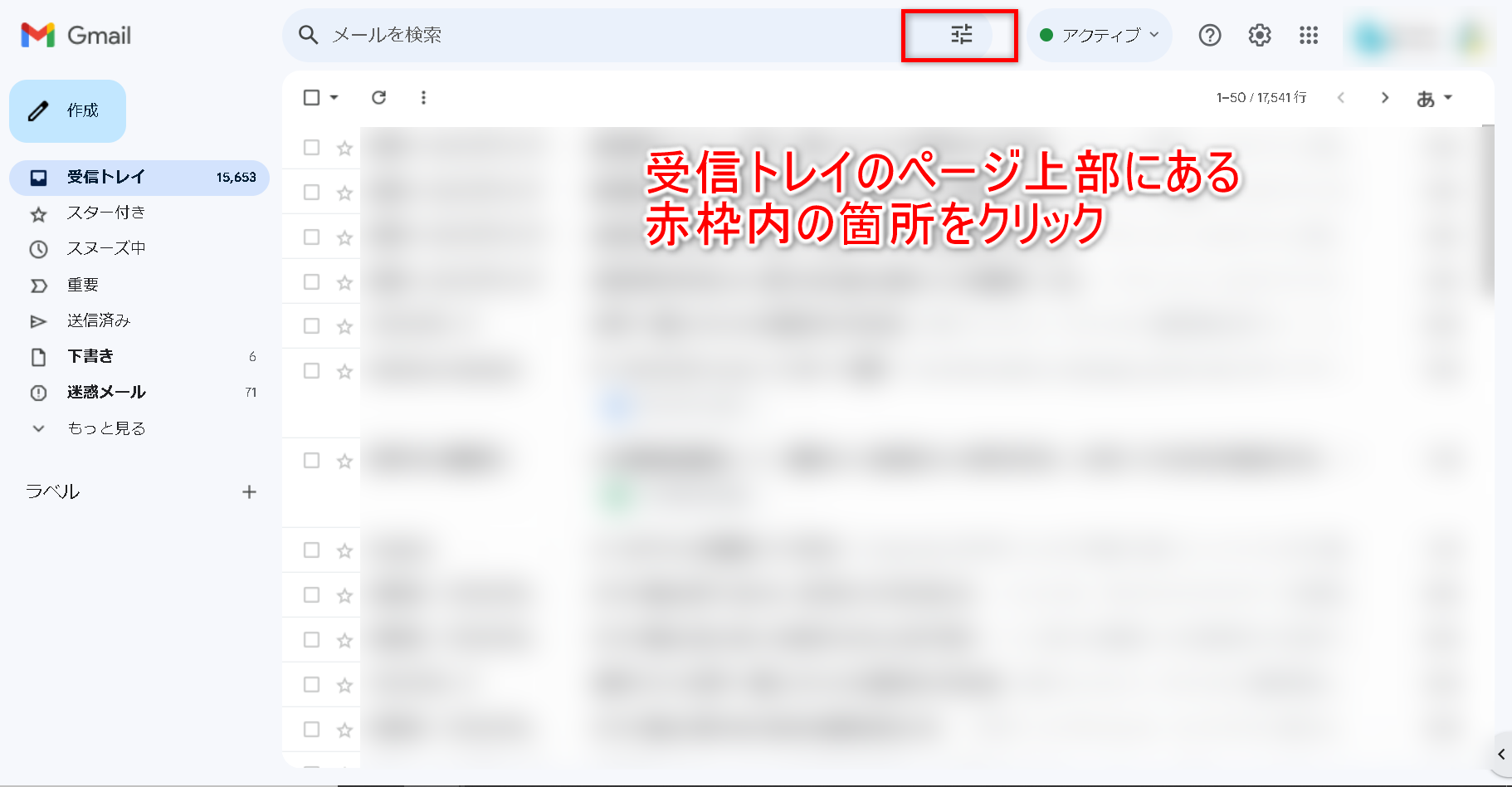Screen dimensions: 1512x787
Task: Open the settings gear icon
Action: coord(1259,35)
